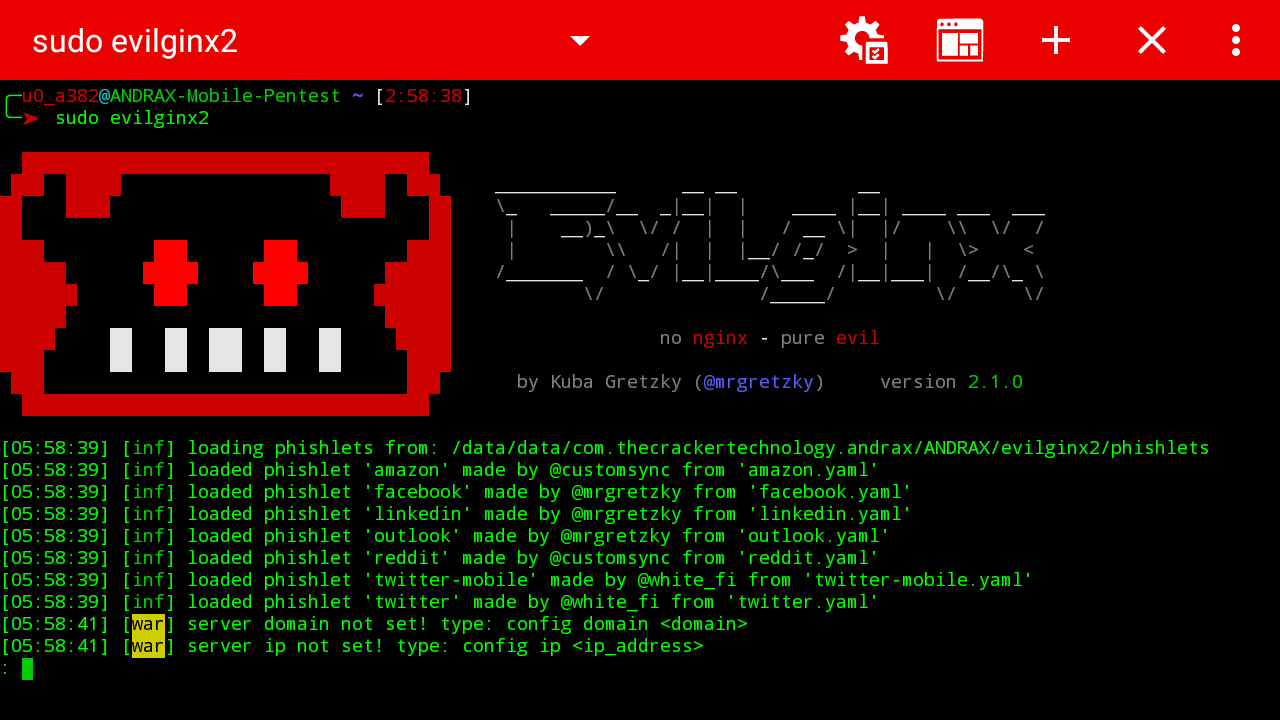
Task: Open the three-dot overflow menu
Action: (x=1236, y=40)
